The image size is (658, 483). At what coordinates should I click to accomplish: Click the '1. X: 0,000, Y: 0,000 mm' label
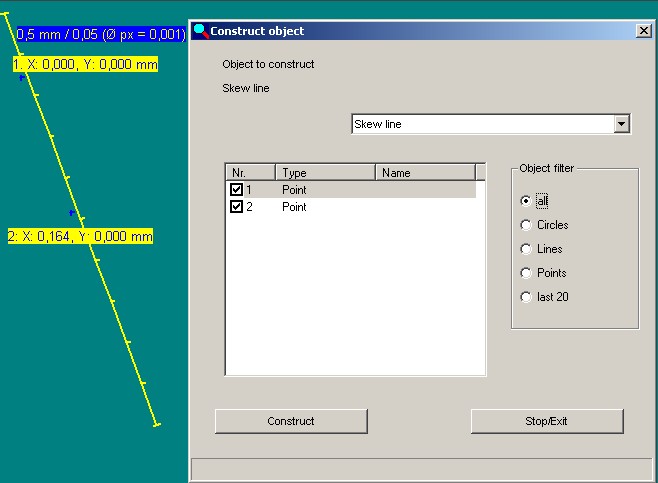pyautogui.click(x=85, y=64)
